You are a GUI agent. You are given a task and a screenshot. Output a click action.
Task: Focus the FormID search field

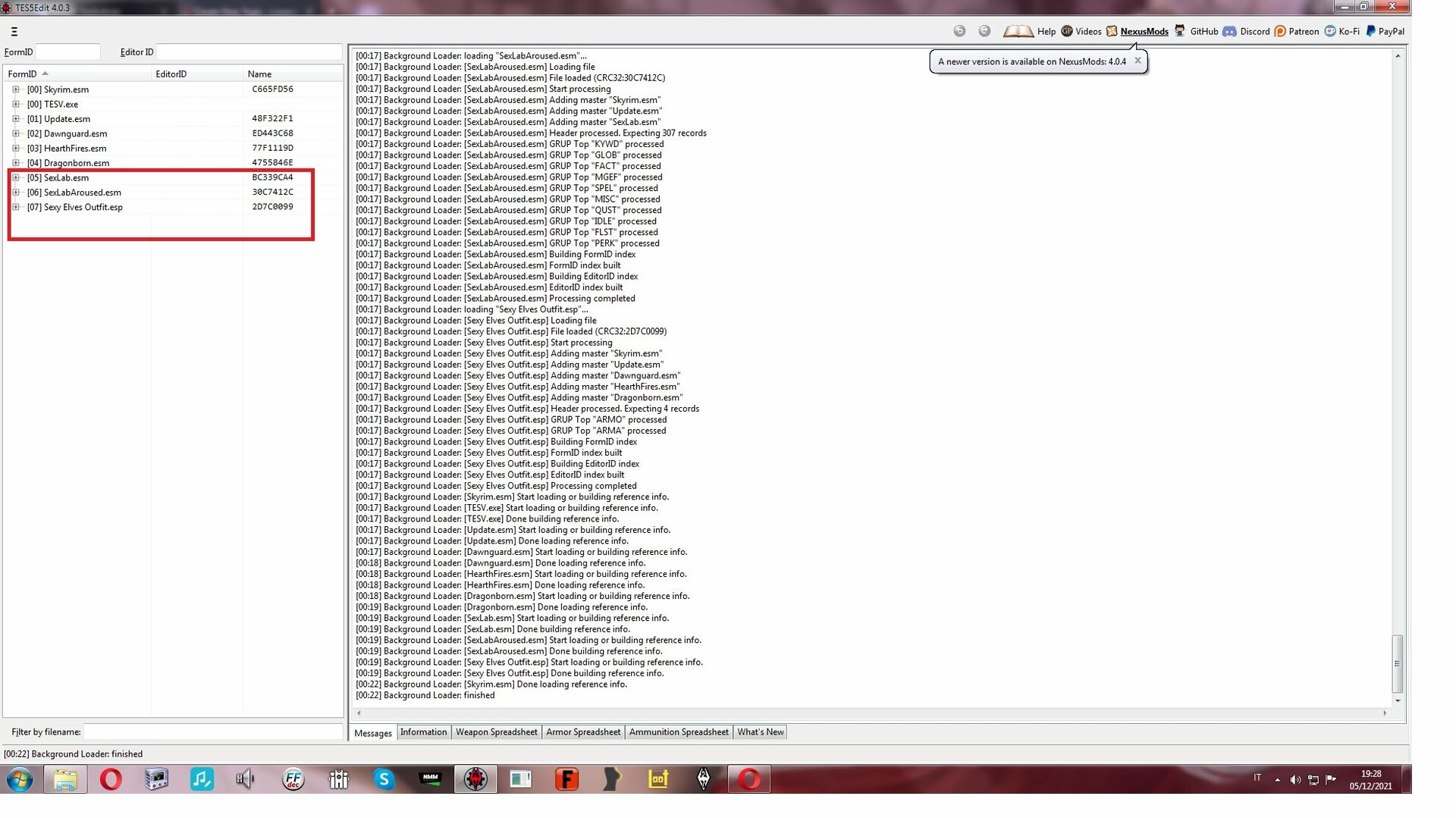(x=67, y=52)
